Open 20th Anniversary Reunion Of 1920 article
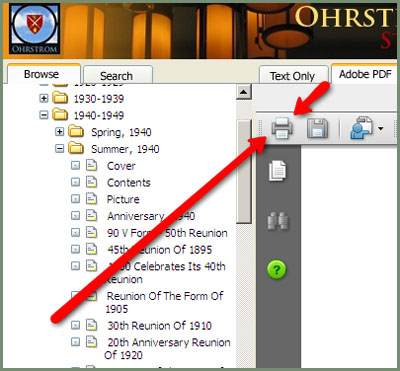Image resolution: width=400 pixels, height=371 pixels. [x=167, y=348]
